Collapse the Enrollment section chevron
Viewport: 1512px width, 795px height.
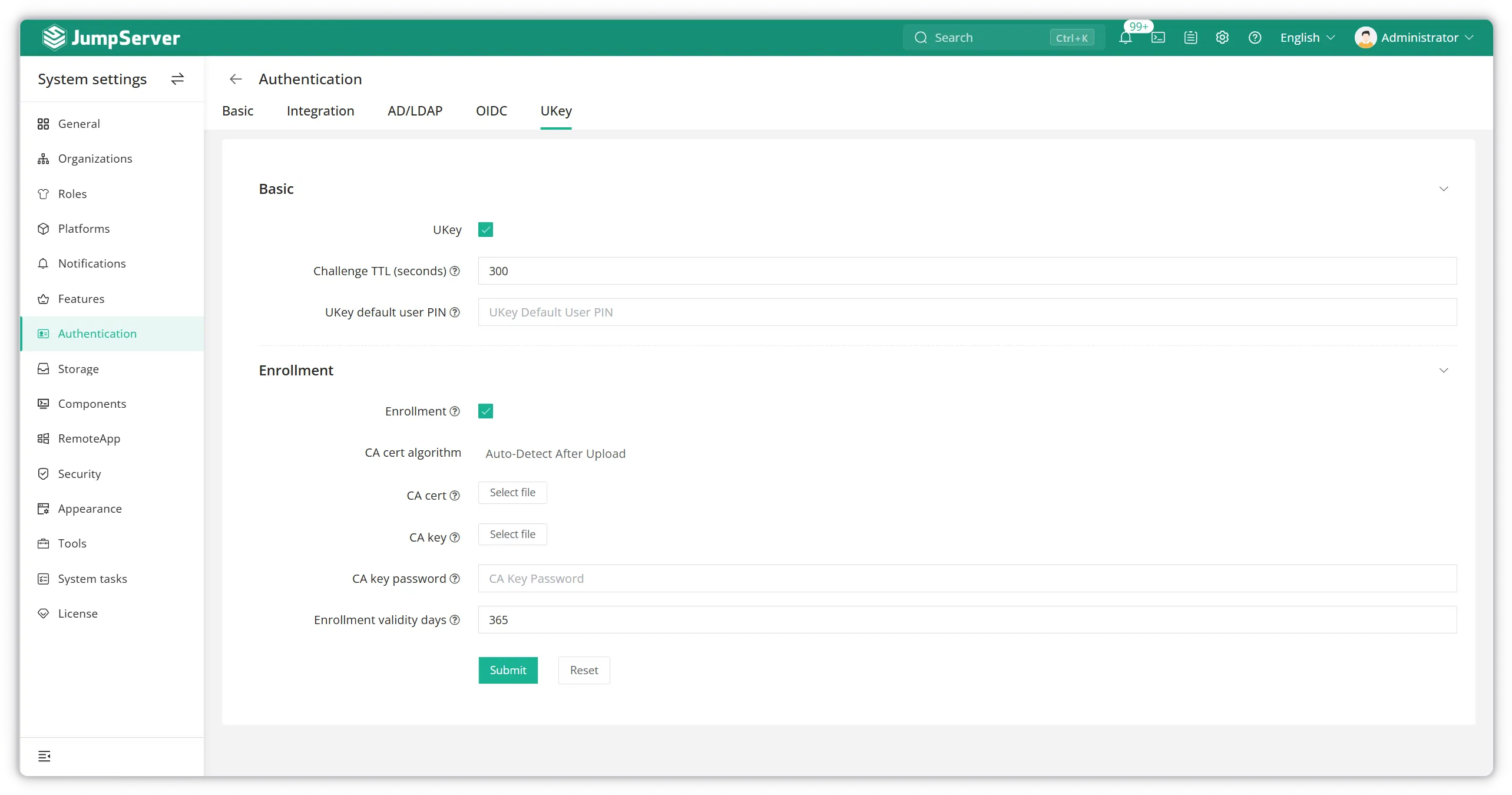pyautogui.click(x=1444, y=371)
